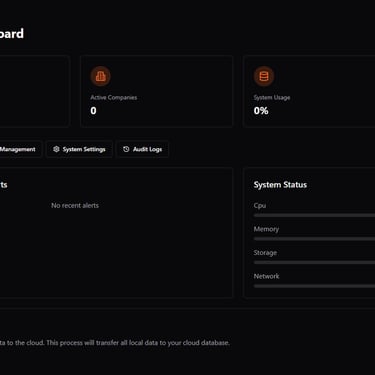Viewport: 375px width, 375px height.
Task: Click the Network usage progress bar
Action: coord(314,286)
